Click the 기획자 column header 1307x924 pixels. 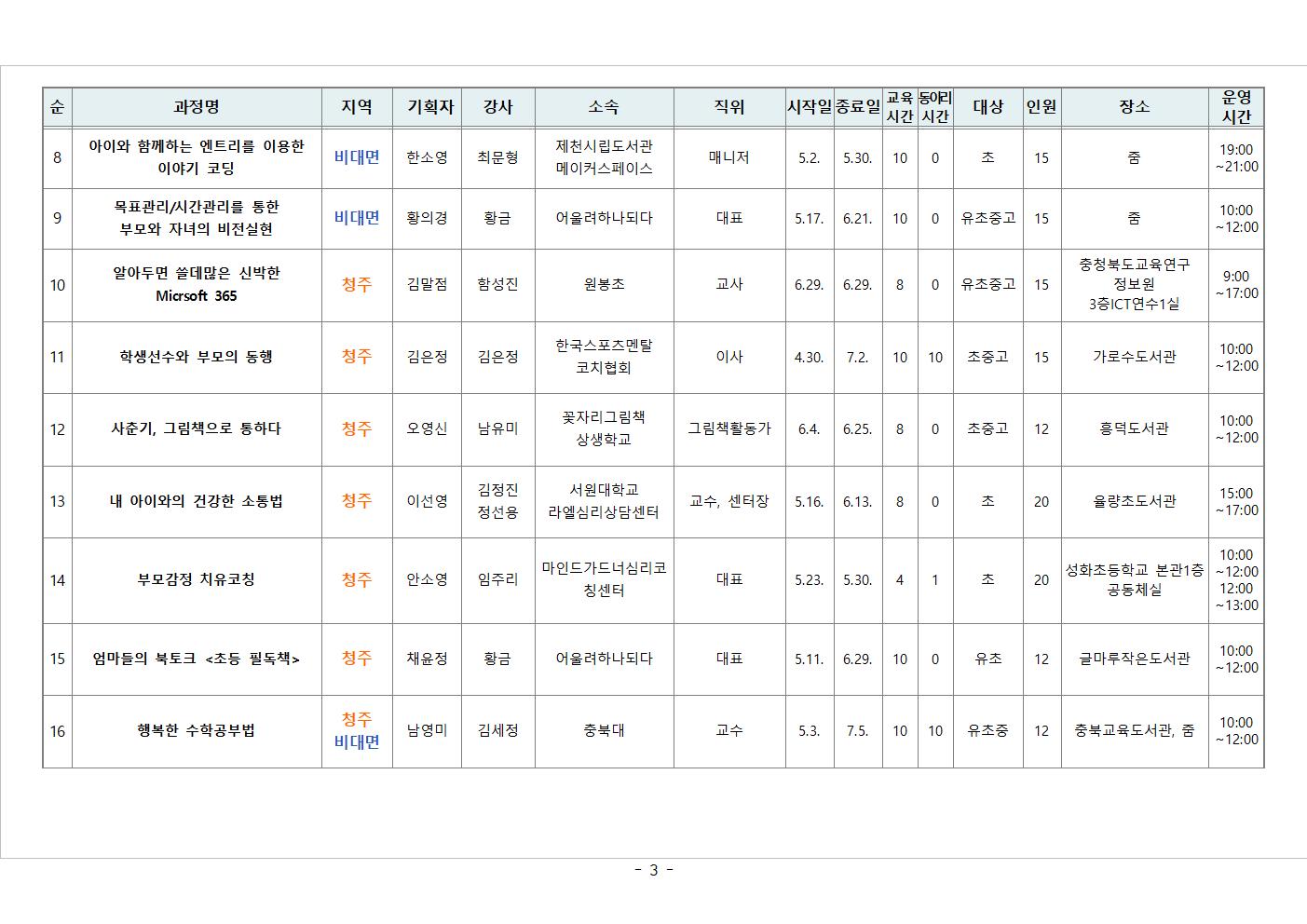coord(427,107)
